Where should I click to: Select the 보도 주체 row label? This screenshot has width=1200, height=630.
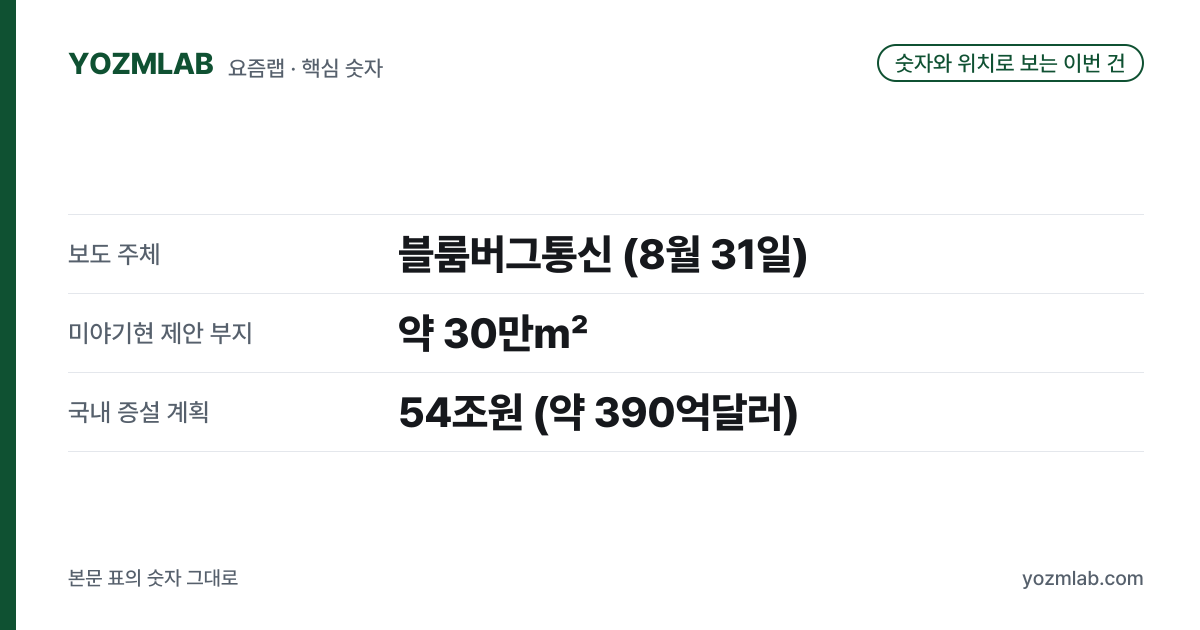114,254
